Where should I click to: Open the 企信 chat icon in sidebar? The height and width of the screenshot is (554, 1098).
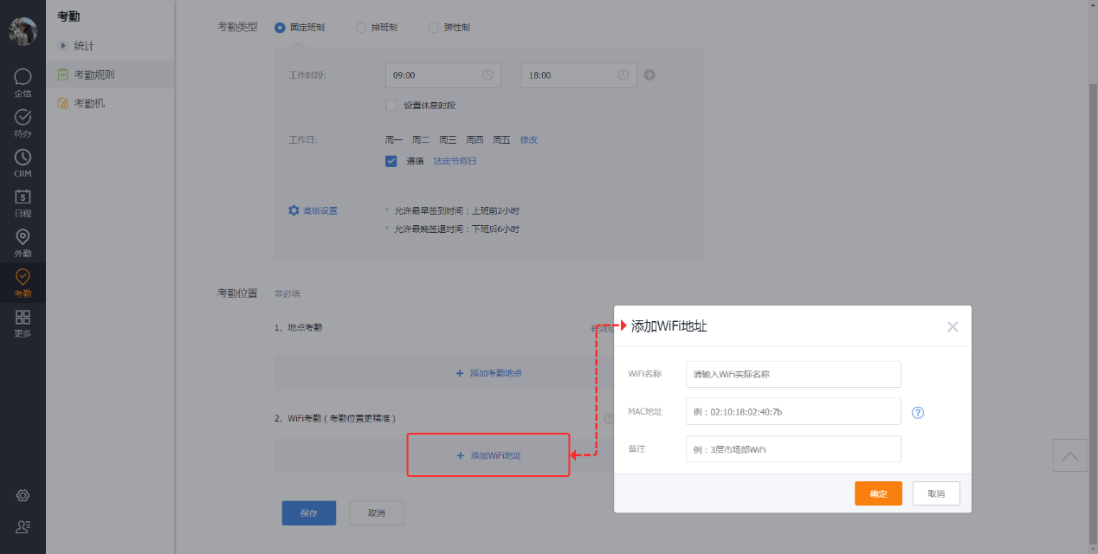tap(22, 81)
